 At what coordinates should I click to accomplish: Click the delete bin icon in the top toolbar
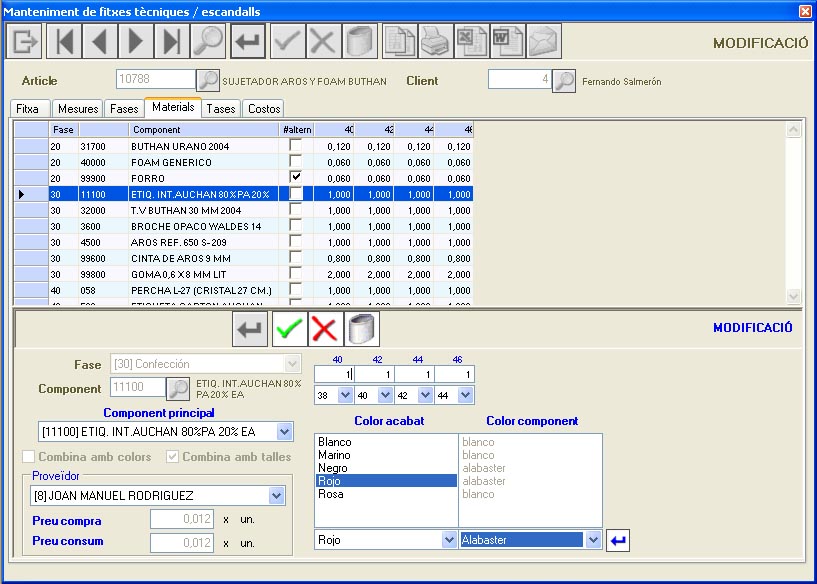359,41
